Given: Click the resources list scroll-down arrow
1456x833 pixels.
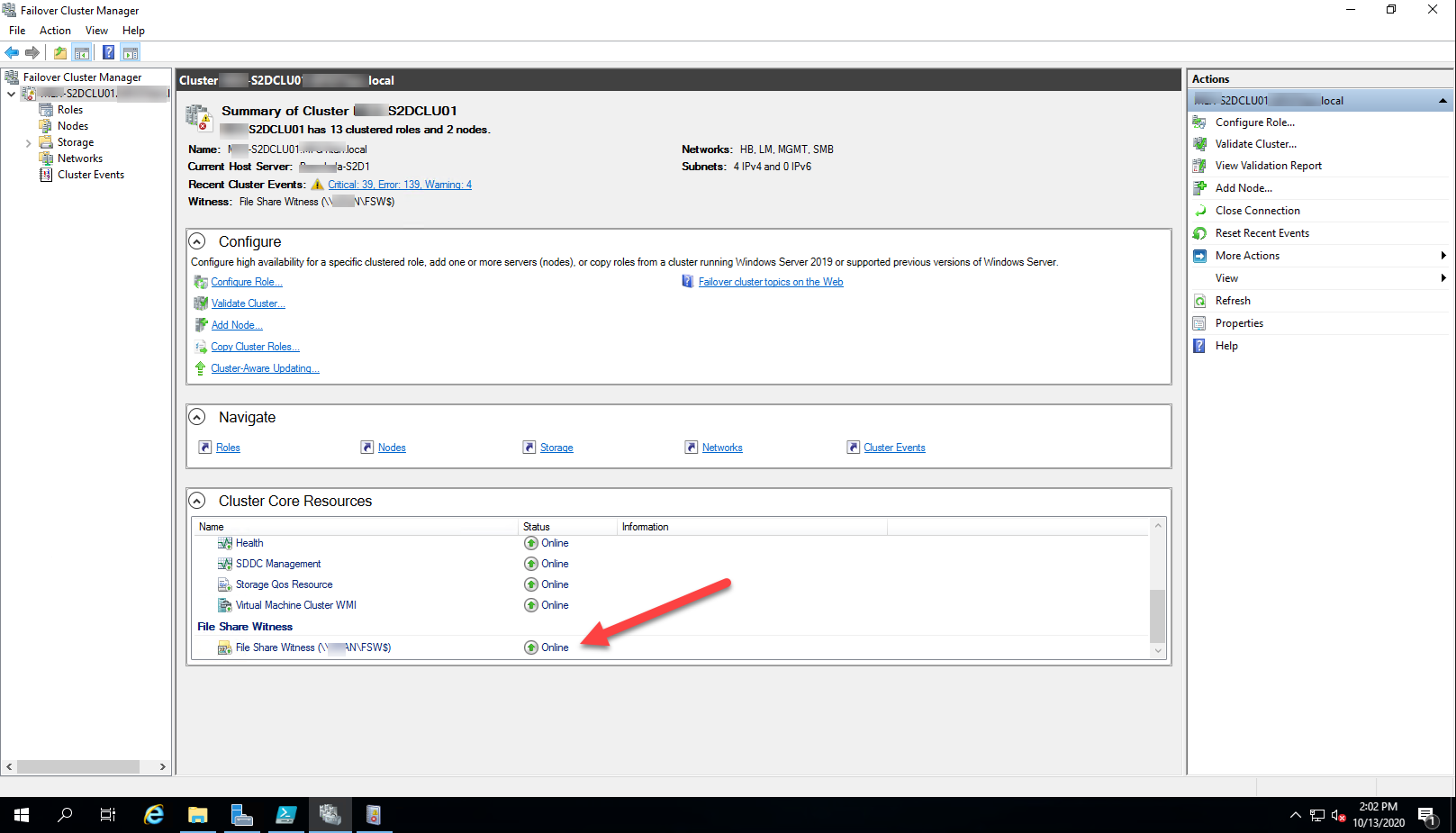Looking at the screenshot, I should pos(1158,651).
